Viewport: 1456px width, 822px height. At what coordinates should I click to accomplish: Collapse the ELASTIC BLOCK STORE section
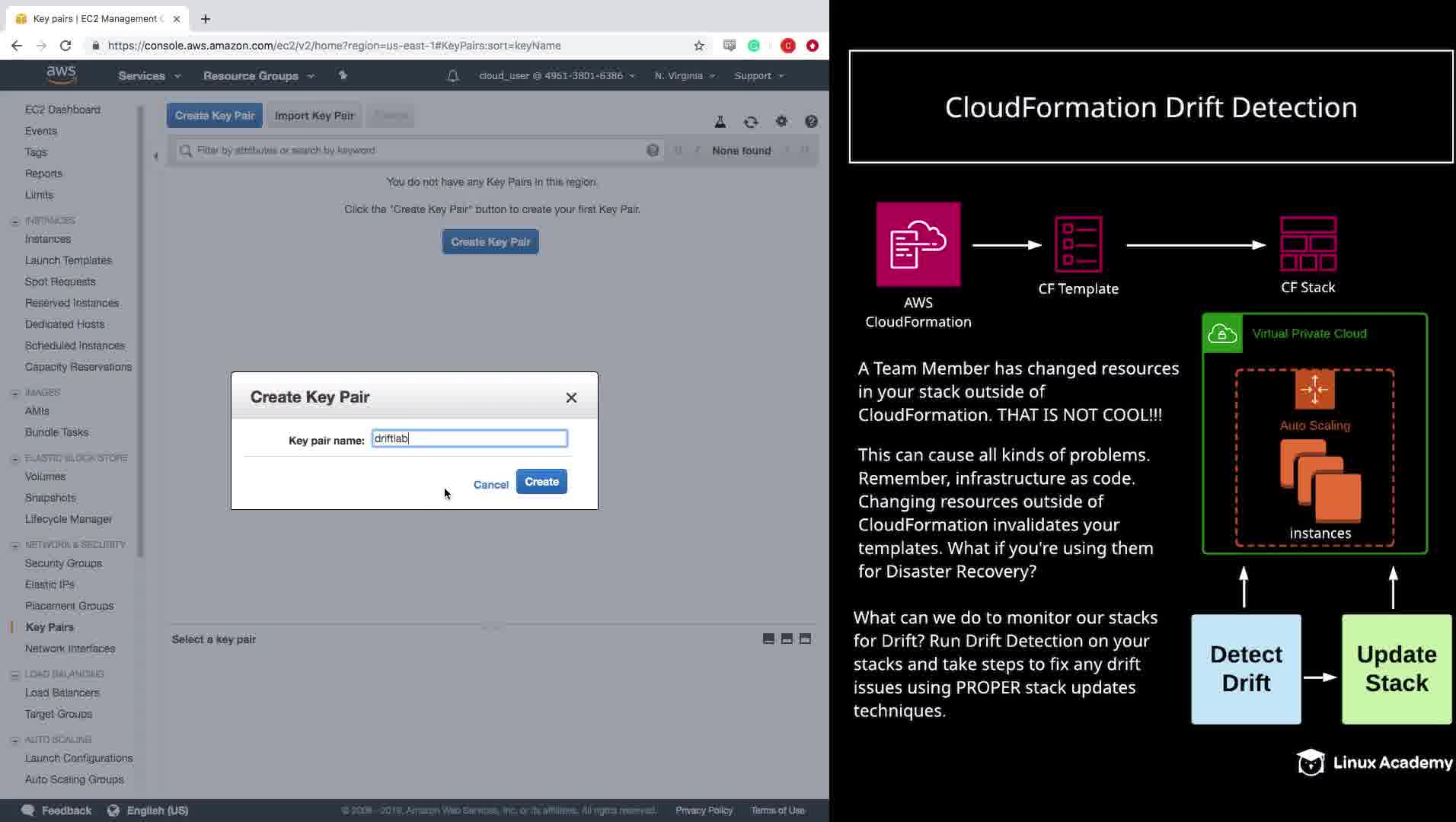click(15, 459)
